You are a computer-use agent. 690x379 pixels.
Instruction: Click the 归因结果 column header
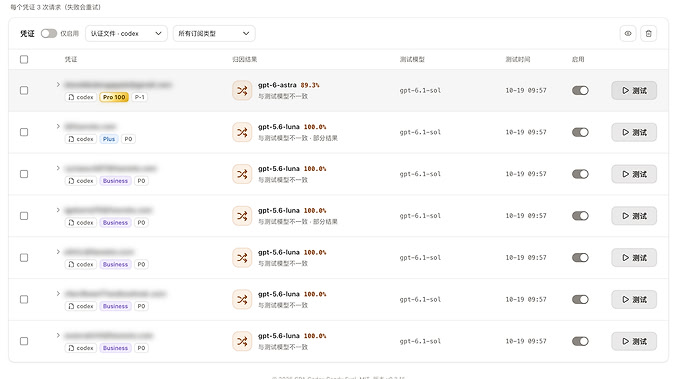point(245,59)
